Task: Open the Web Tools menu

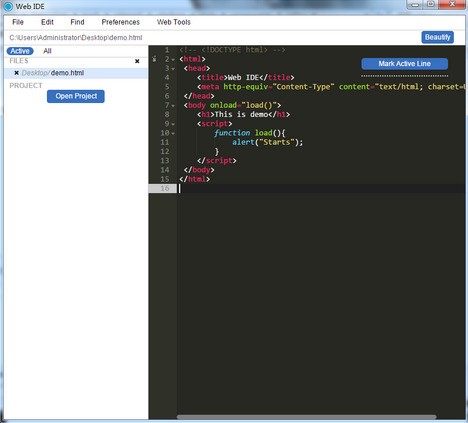Action: 173,22
